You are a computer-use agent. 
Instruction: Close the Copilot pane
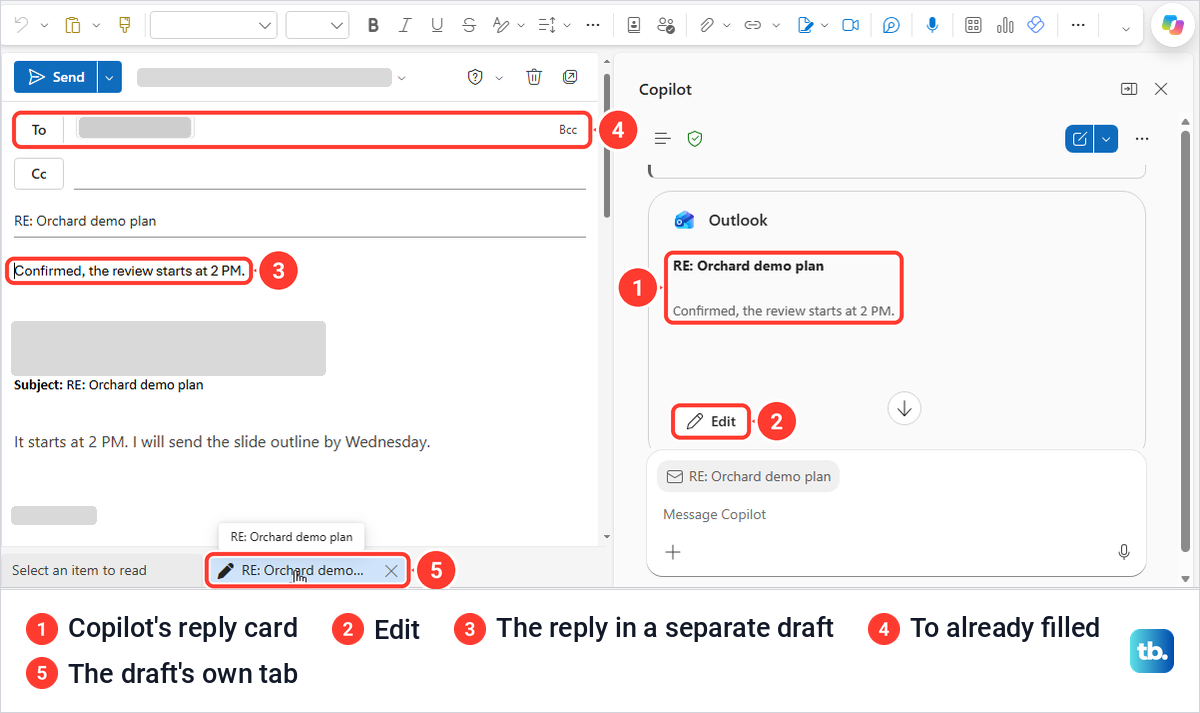(x=1161, y=89)
